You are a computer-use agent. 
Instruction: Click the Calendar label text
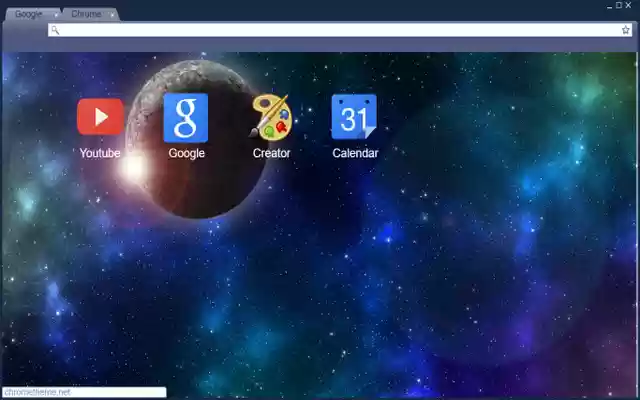pos(355,153)
